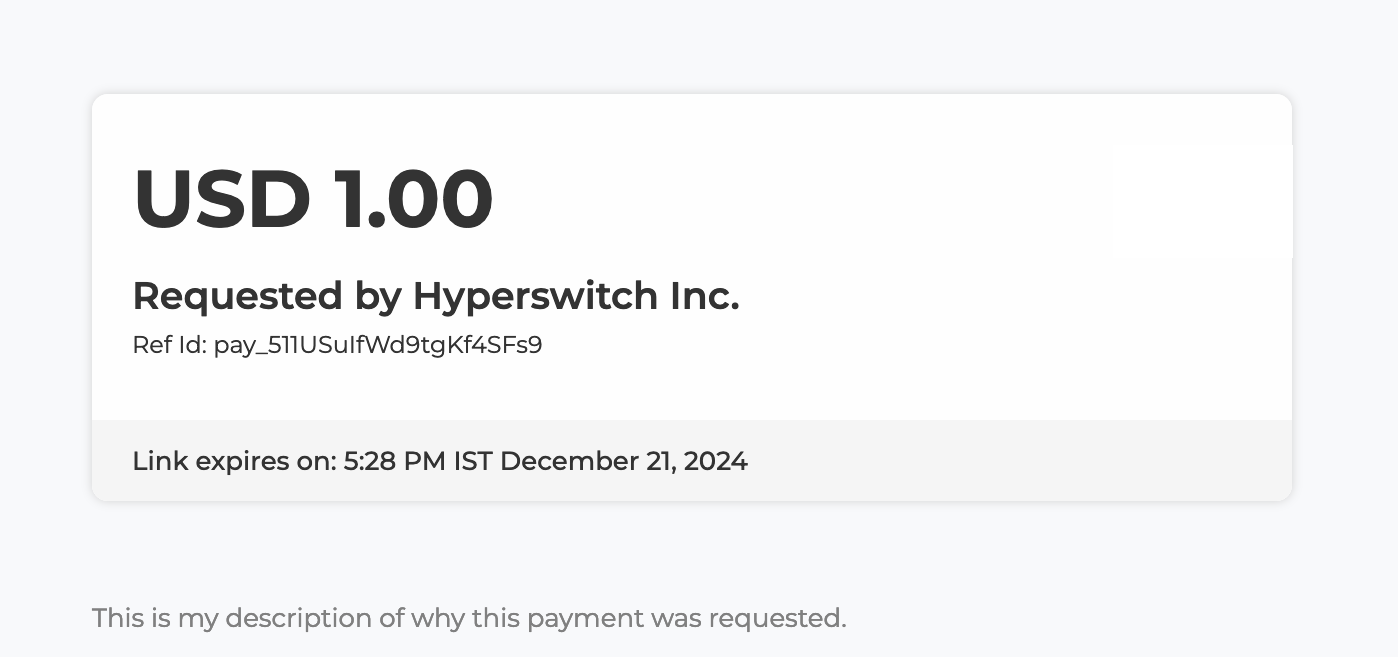The image size is (1398, 657).
Task: Click the "Ref Id:" label
Action: tap(169, 346)
